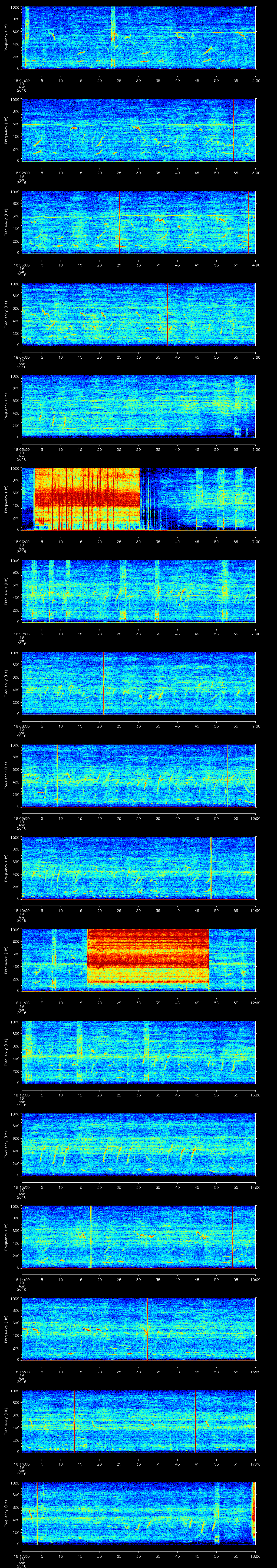The width and height of the screenshot is (277, 1568).
Task: Click the 10:00 end time label
Action: pos(255,818)
